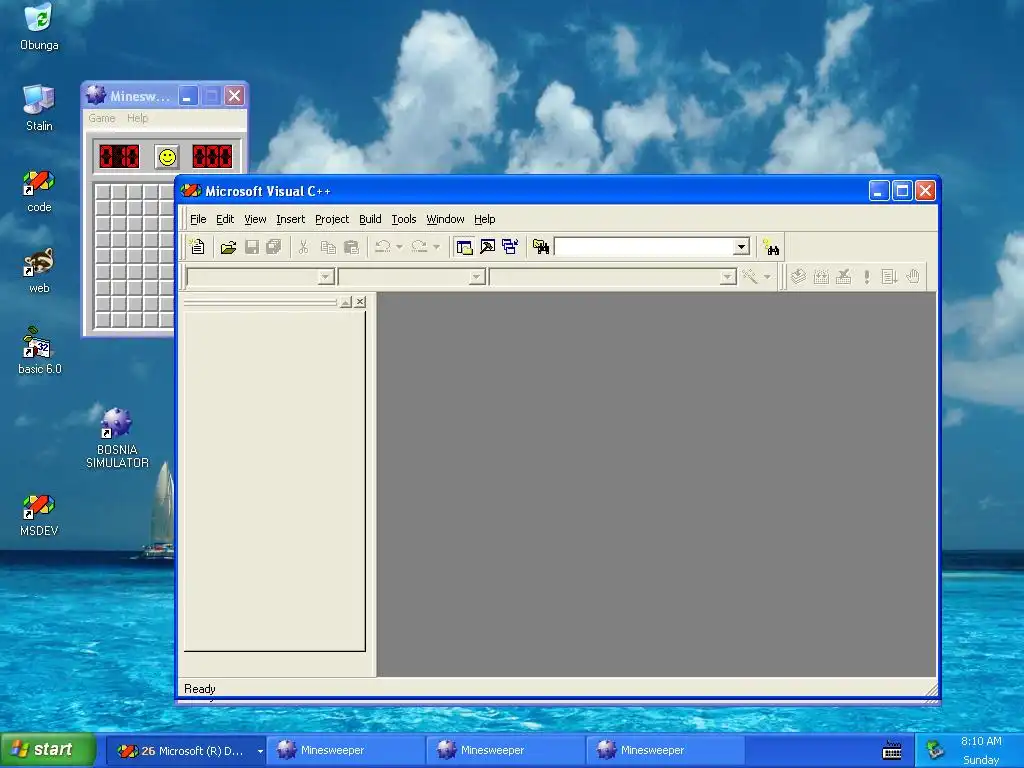1024x768 pixels.
Task: Click the Undo arrow icon
Action: (383, 247)
